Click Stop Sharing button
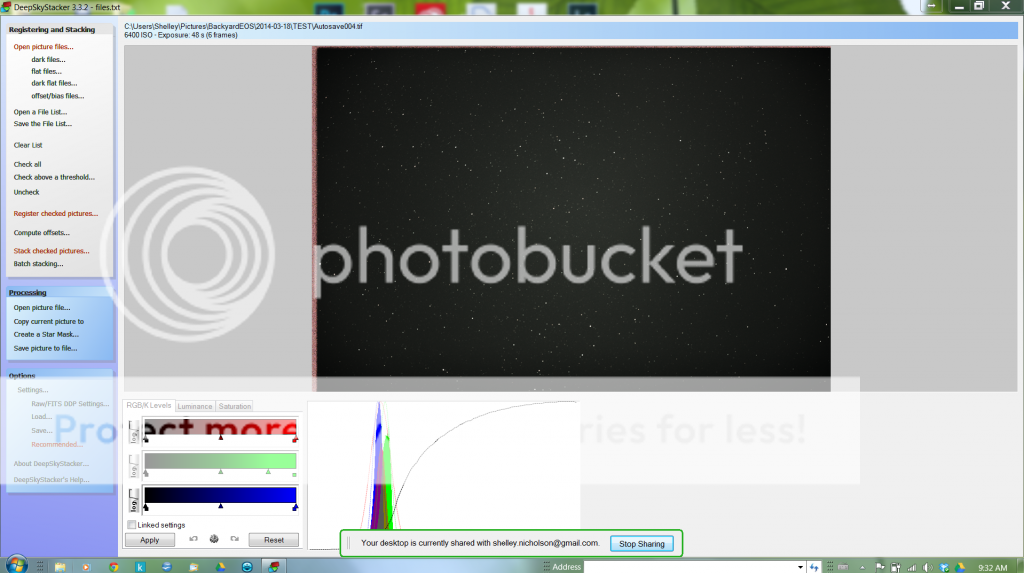Viewport: 1024px width, 573px height. pyautogui.click(x=641, y=544)
